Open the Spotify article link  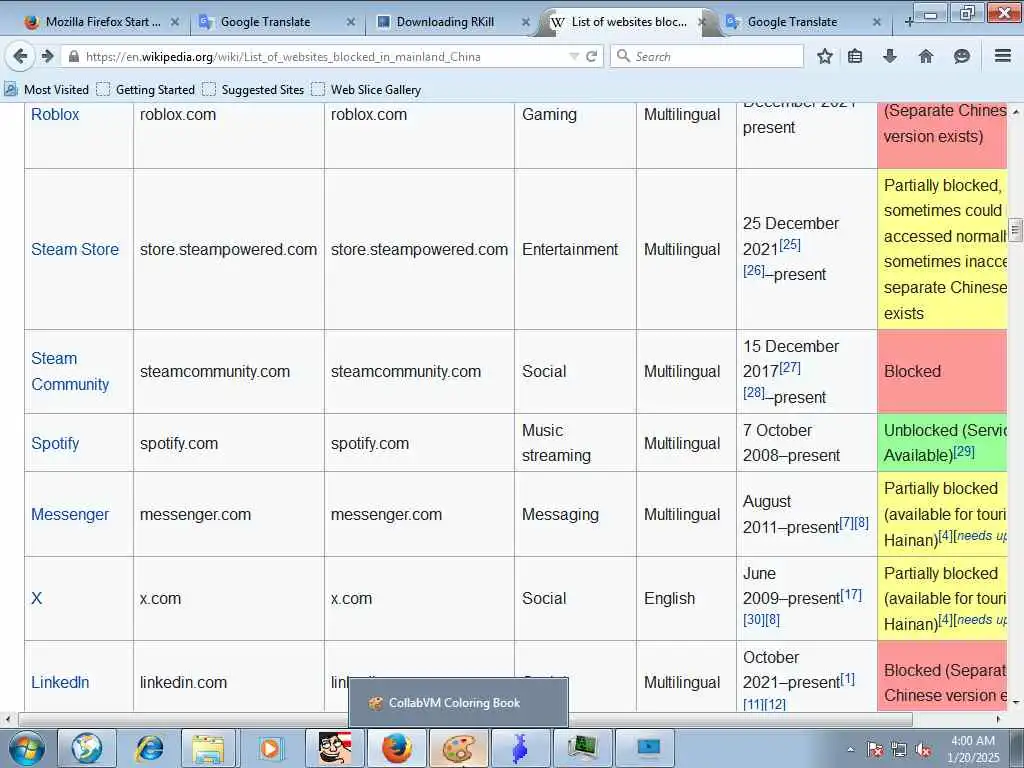(x=55, y=443)
